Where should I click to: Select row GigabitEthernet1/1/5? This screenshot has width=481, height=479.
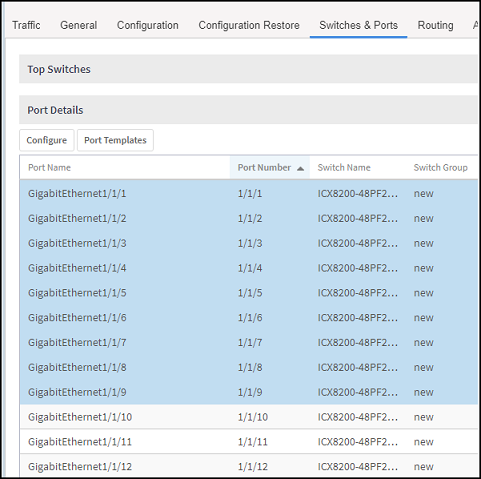pos(248,293)
